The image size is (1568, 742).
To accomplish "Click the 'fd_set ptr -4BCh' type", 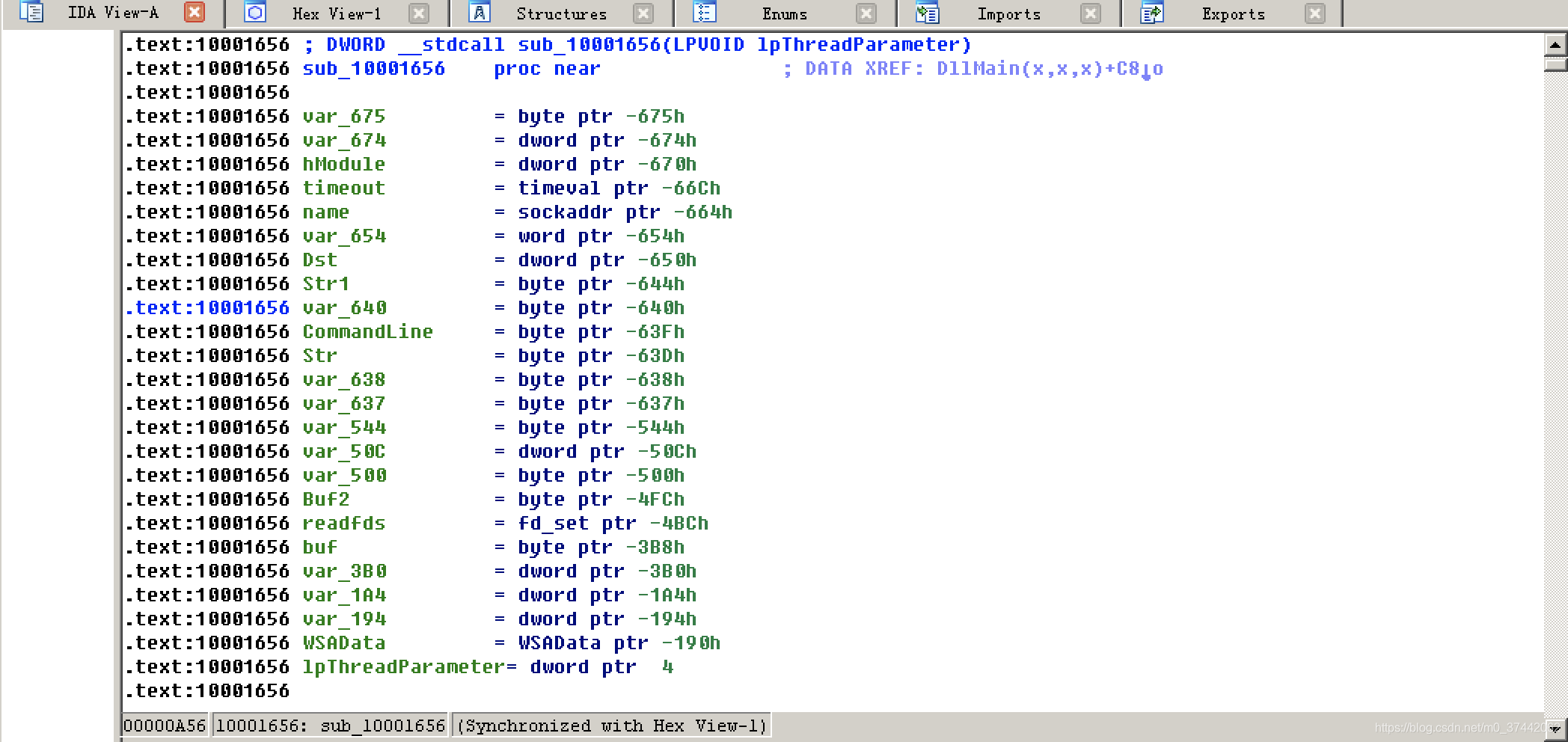I will coord(613,524).
